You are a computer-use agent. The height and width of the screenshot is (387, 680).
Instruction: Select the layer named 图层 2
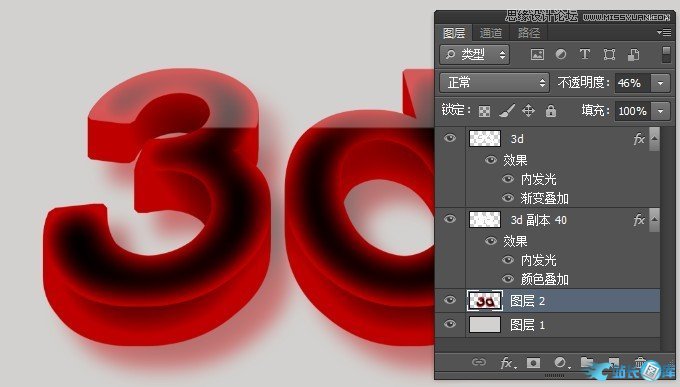[527, 301]
